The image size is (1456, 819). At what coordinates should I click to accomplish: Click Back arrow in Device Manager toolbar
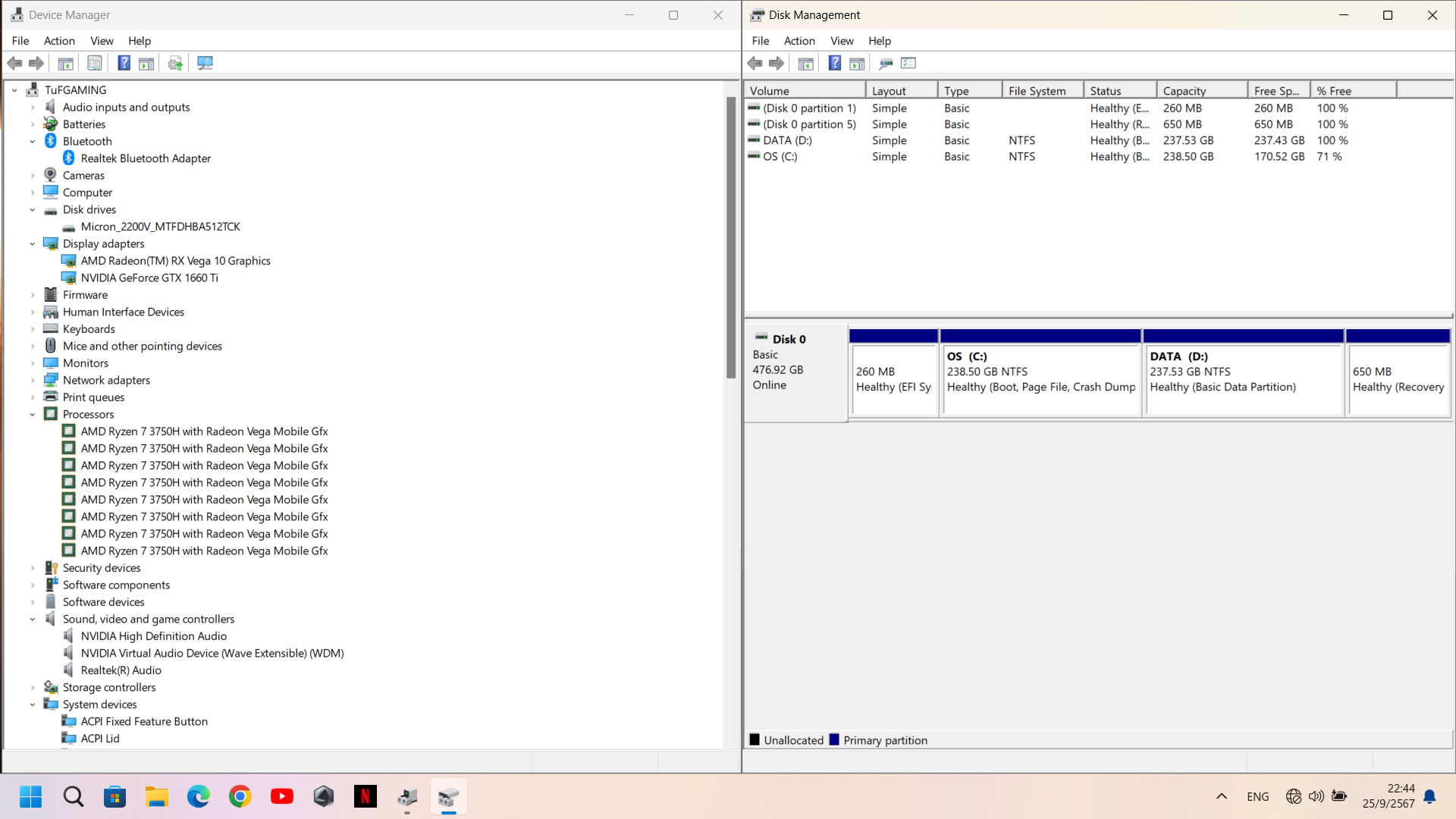[14, 63]
